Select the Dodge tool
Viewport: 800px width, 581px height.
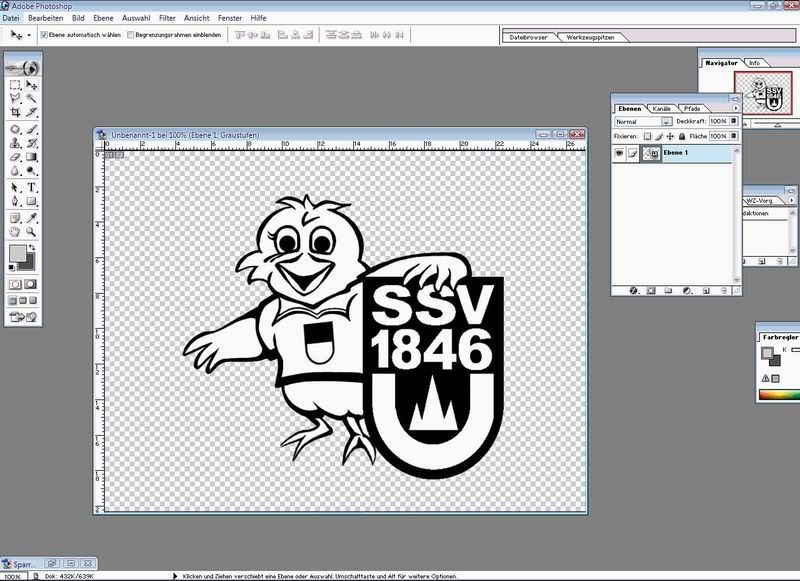[x=31, y=171]
